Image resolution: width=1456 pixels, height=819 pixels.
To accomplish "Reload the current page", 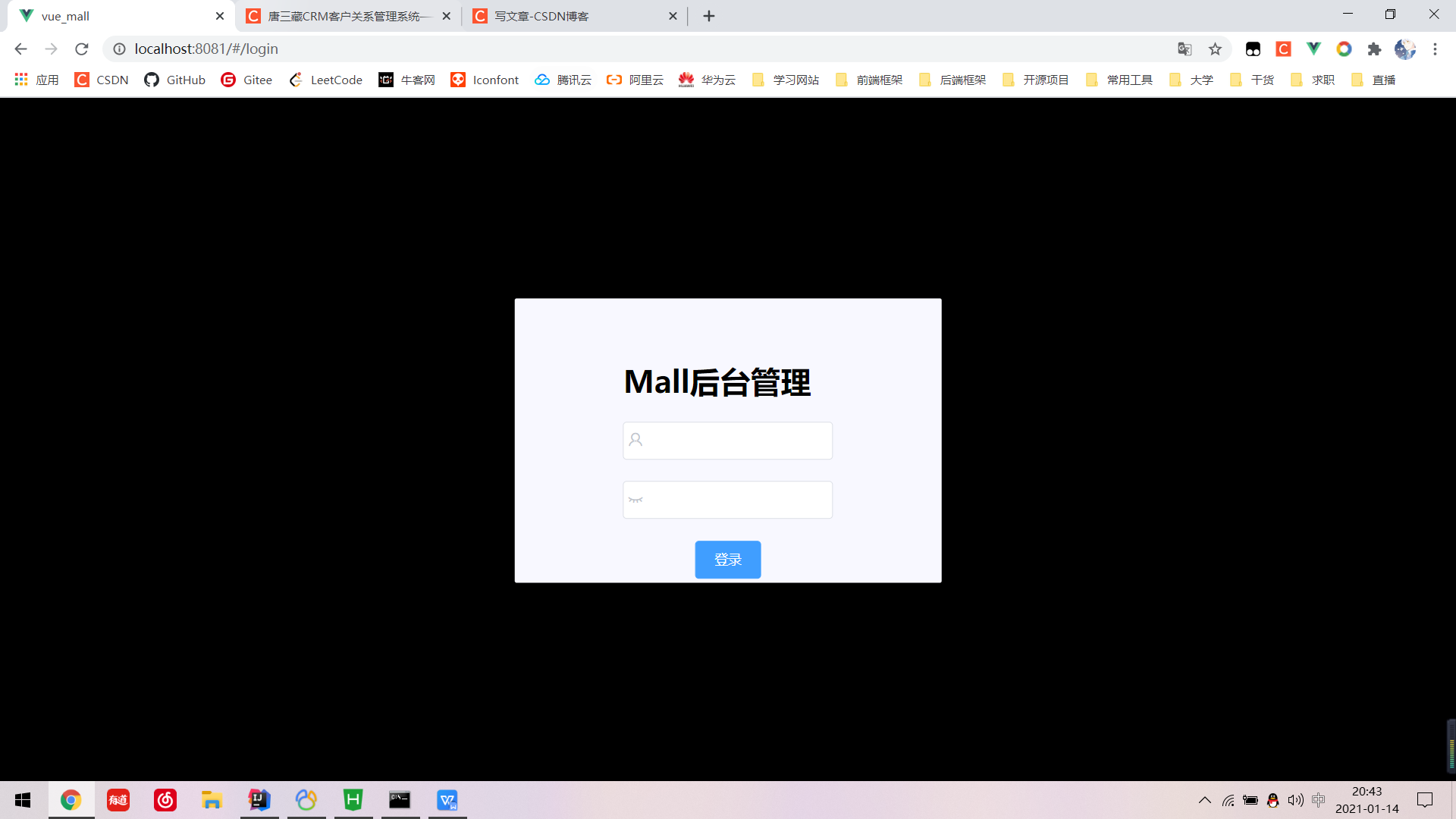I will [82, 49].
